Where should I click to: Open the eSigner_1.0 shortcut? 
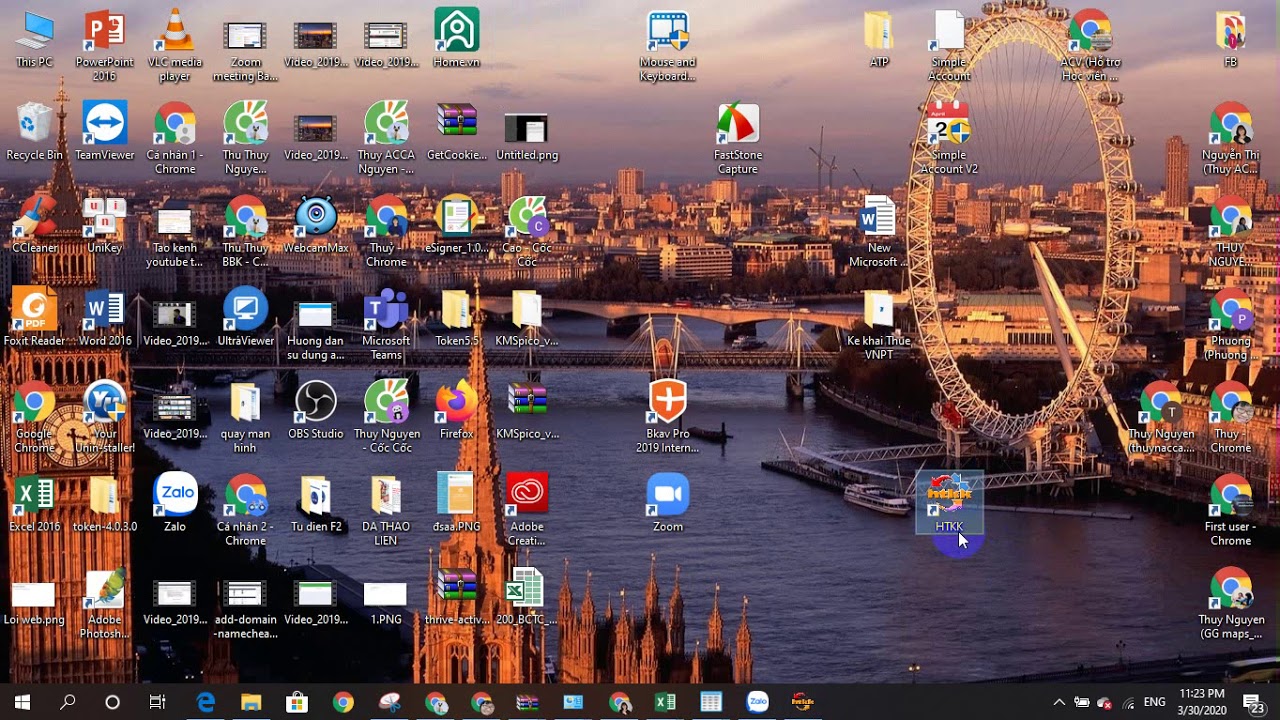coord(456,224)
